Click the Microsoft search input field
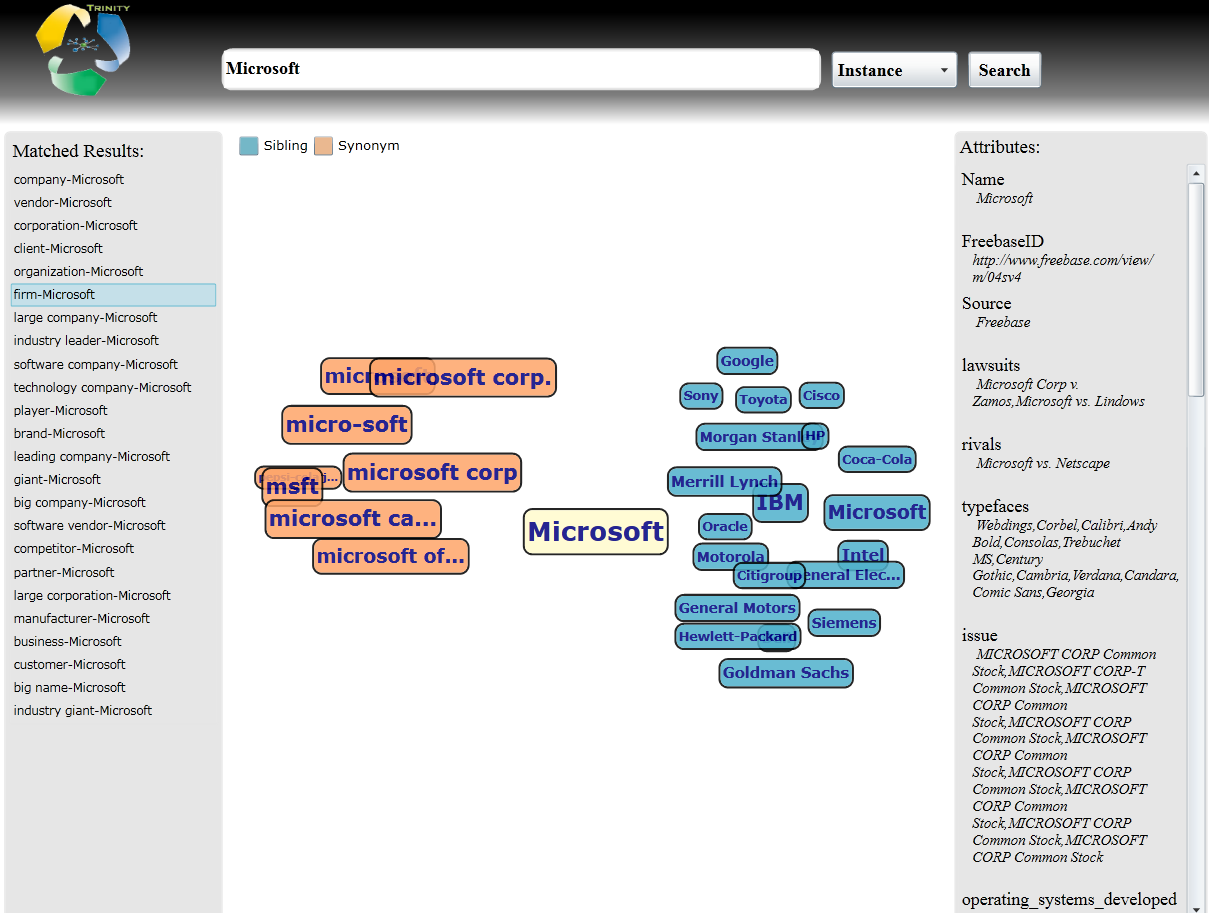 (520, 69)
